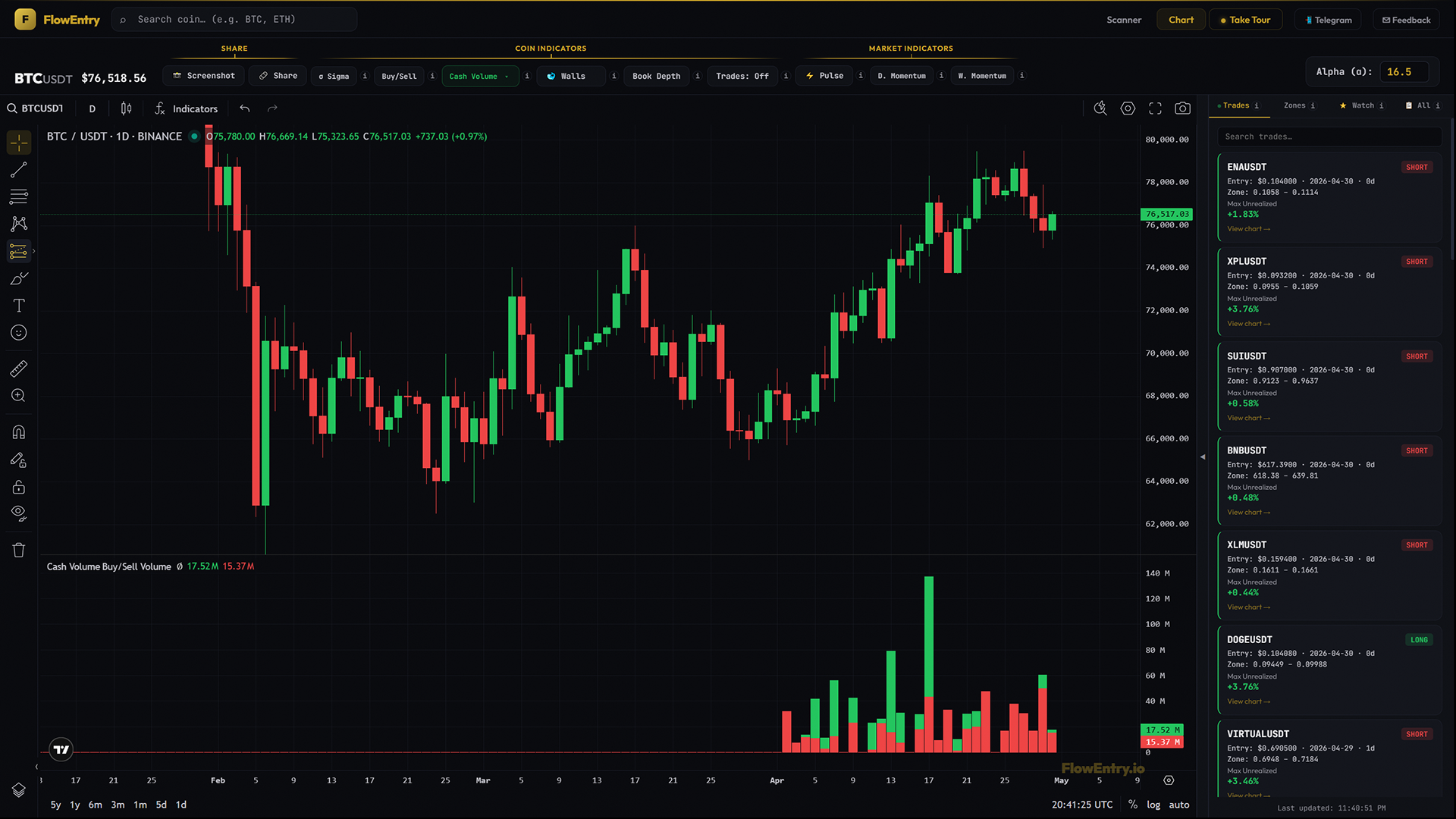Open the Scanner page
Viewport: 1456px width, 819px height.
[x=1123, y=20]
